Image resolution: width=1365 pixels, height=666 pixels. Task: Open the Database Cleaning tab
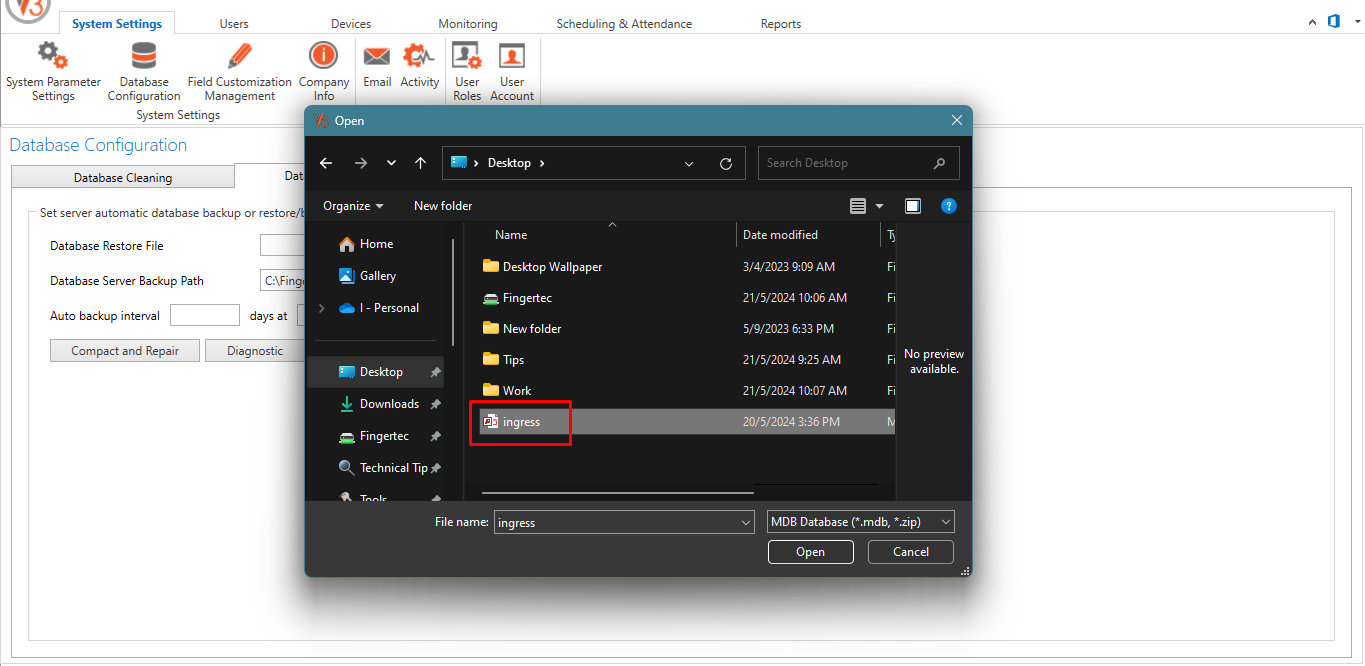click(x=123, y=178)
